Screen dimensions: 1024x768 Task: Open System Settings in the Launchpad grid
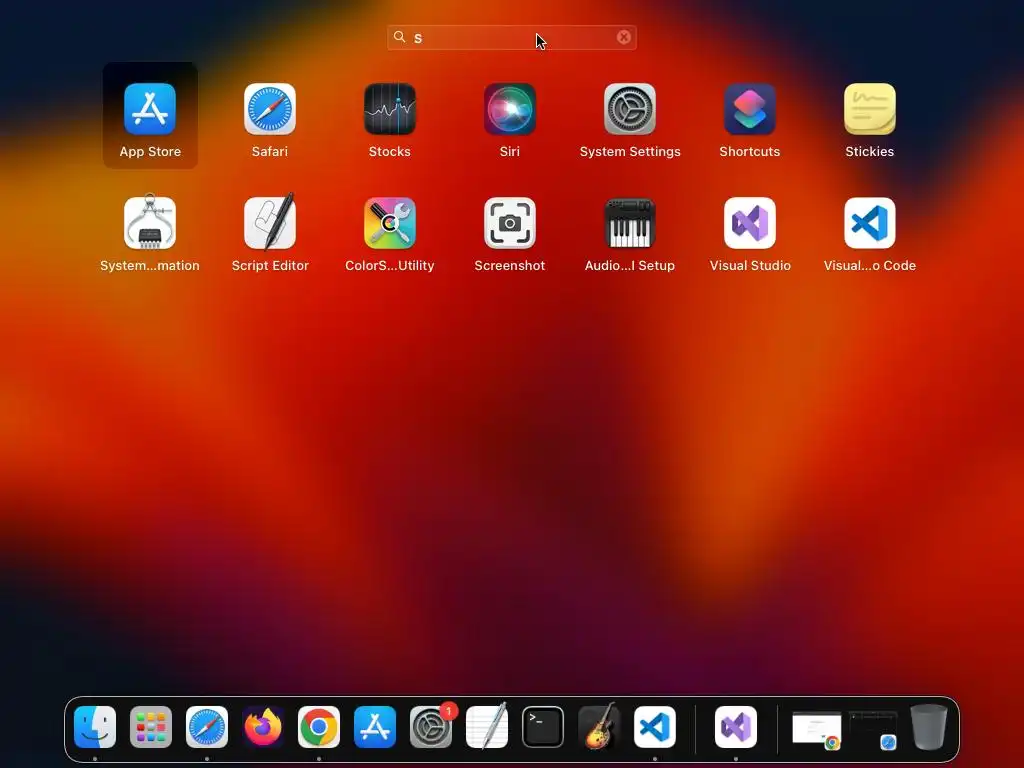630,109
